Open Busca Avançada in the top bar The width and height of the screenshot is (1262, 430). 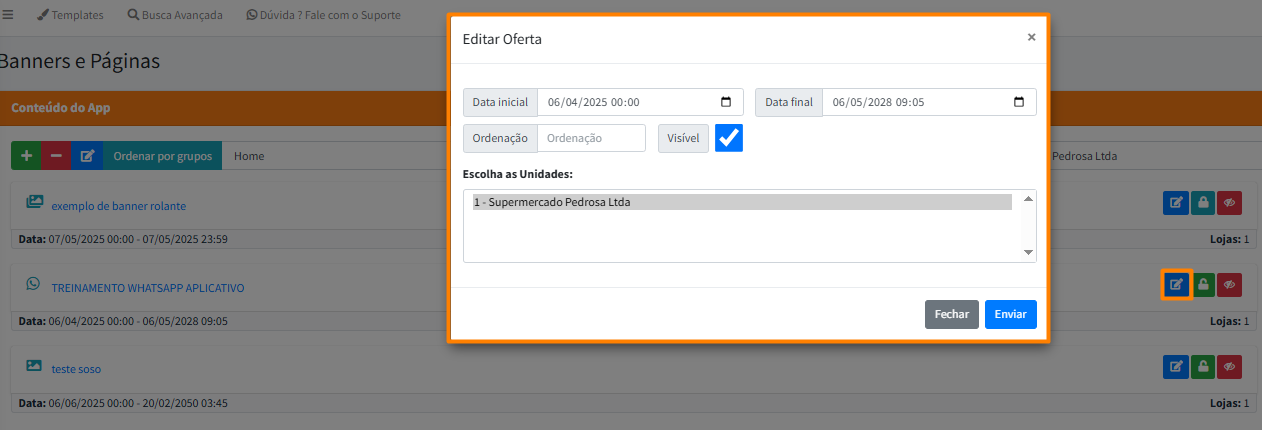tap(175, 15)
